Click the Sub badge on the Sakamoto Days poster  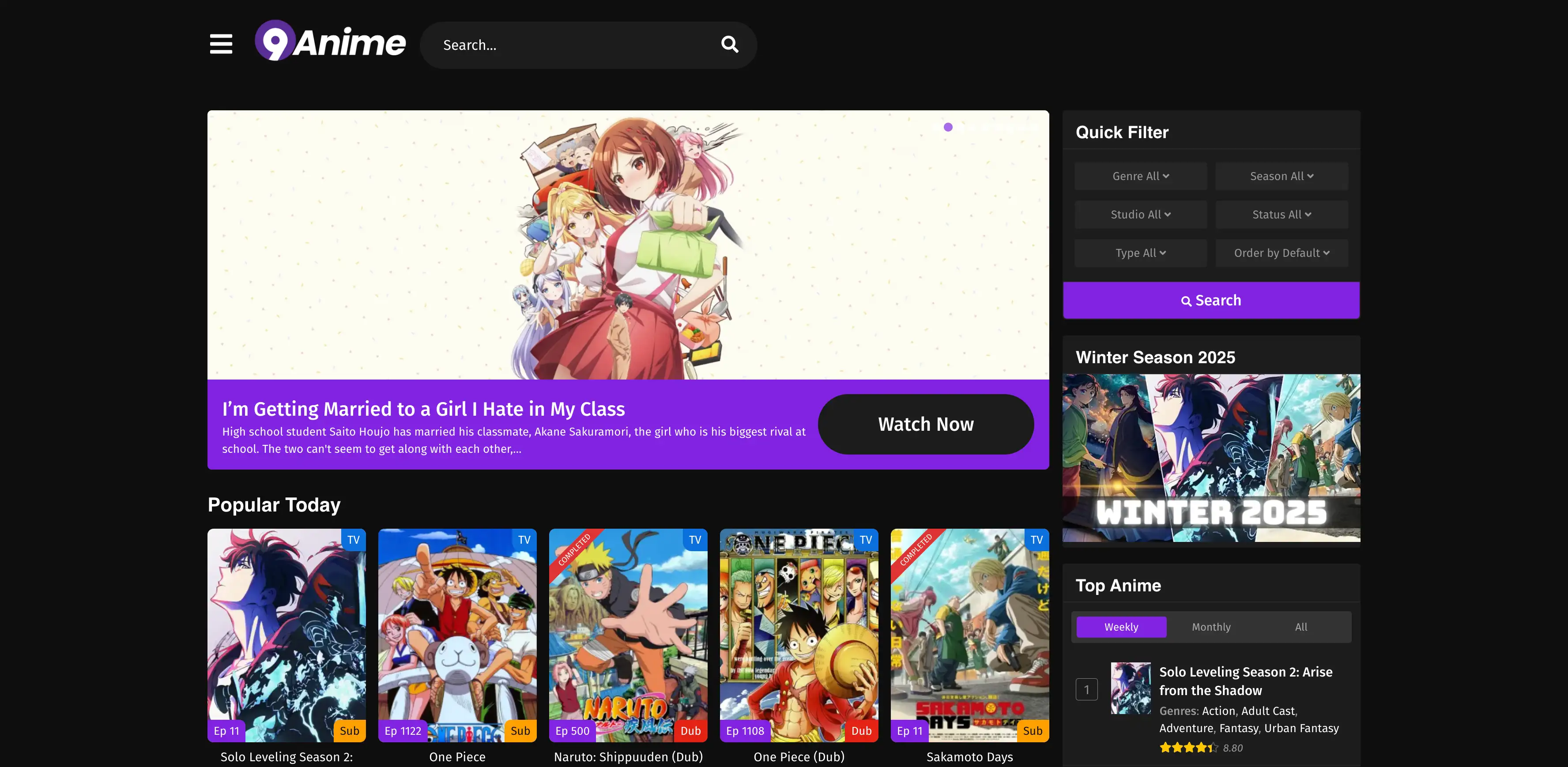click(1033, 730)
